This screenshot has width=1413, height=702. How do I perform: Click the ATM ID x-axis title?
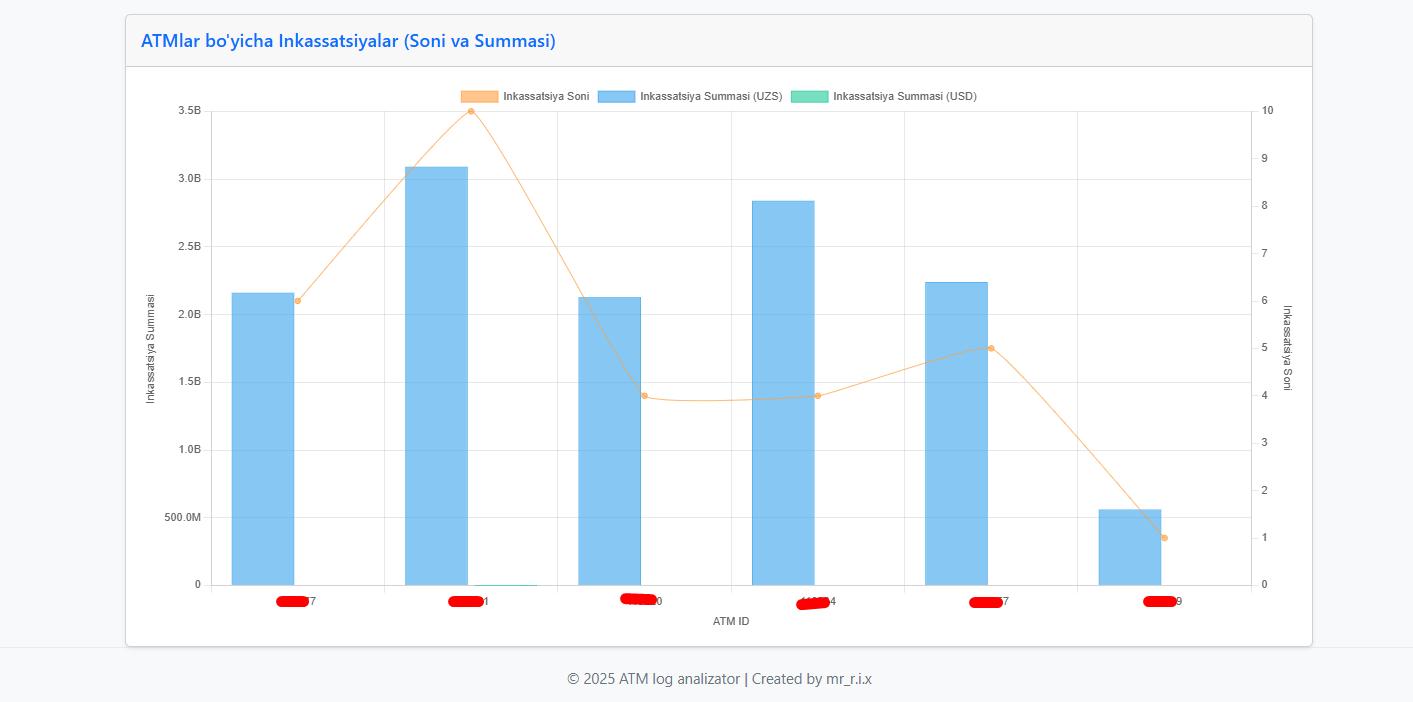pos(731,621)
